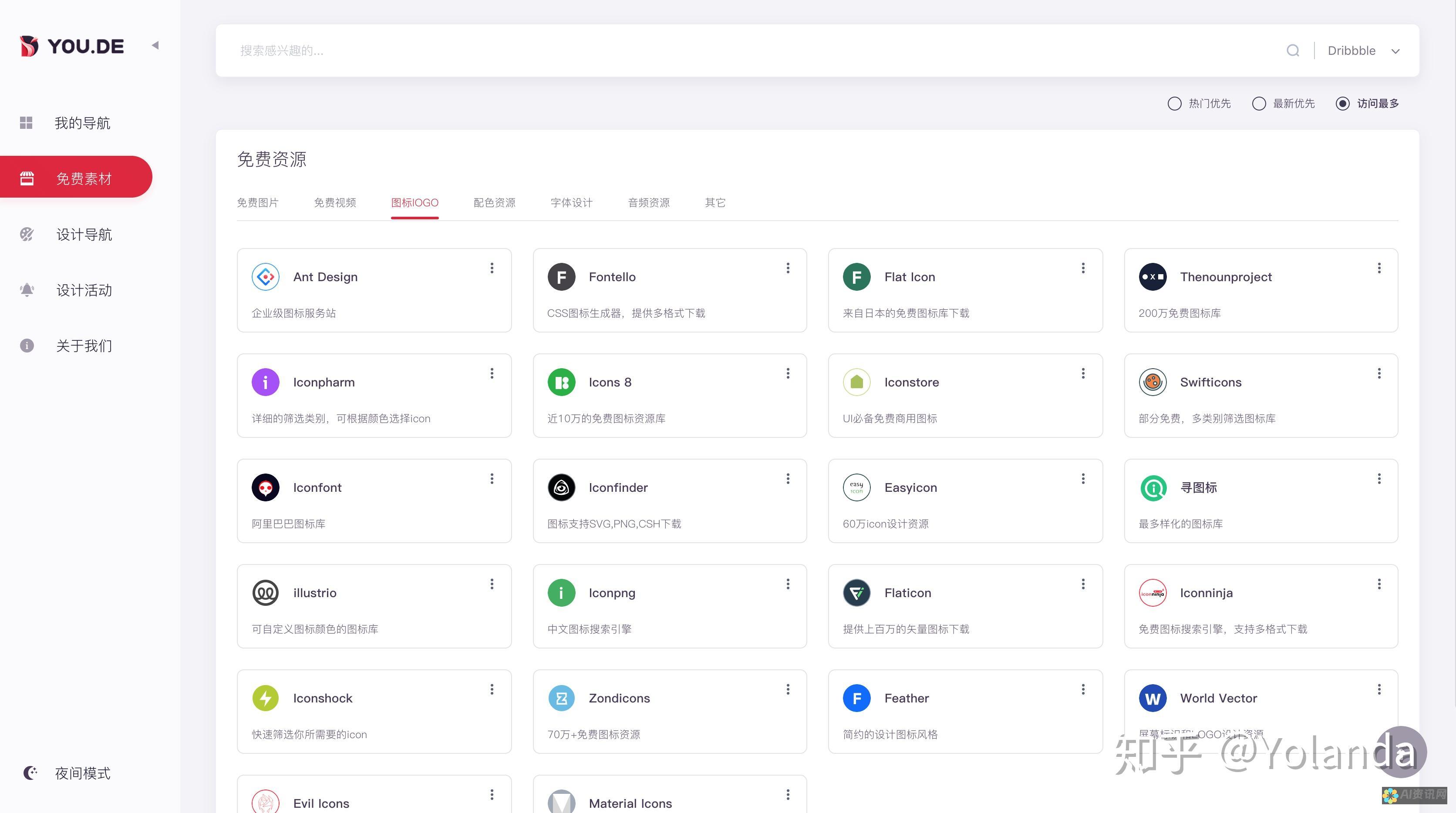Switch to the 免费视频 tab
The width and height of the screenshot is (1456, 813).
[x=335, y=202]
